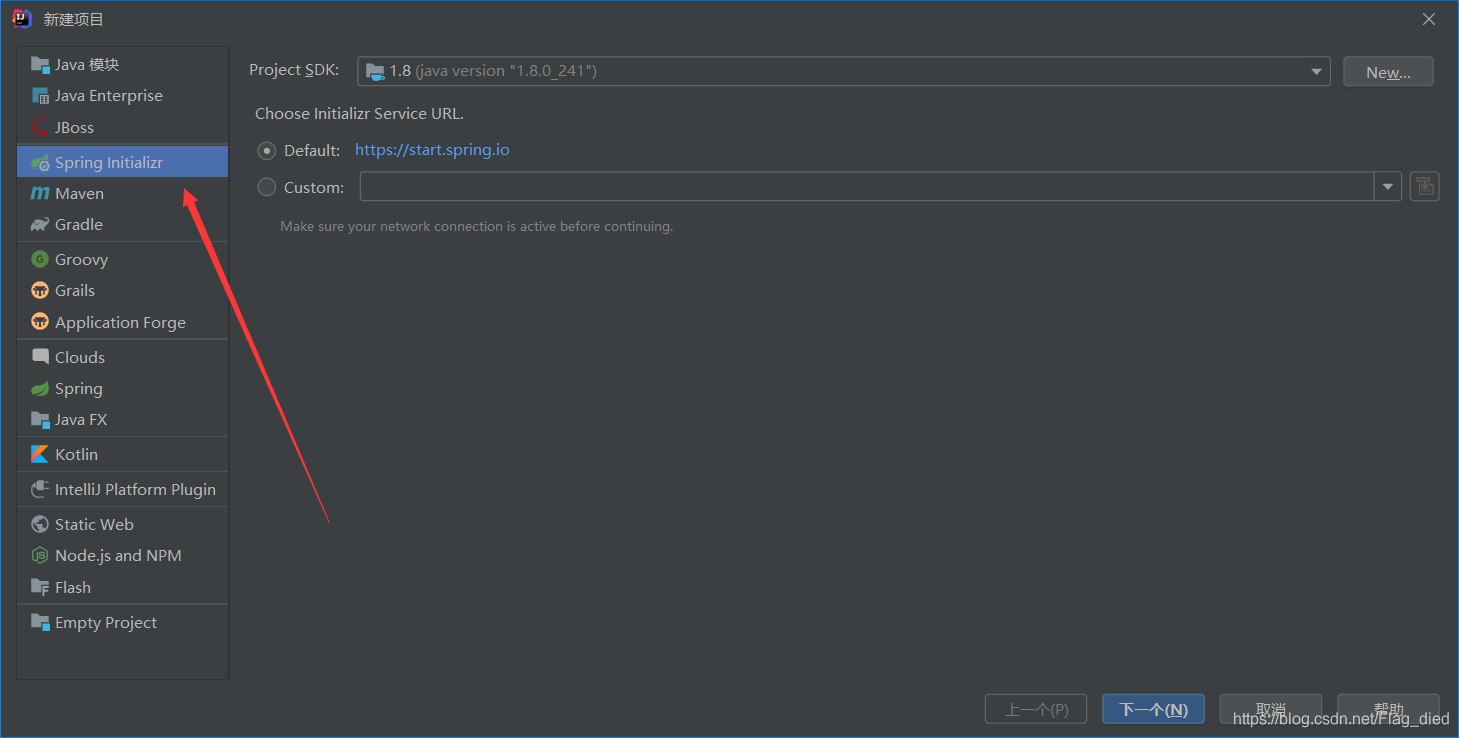Click into the Custom URL text field
This screenshot has height=738, width=1459.
867,187
